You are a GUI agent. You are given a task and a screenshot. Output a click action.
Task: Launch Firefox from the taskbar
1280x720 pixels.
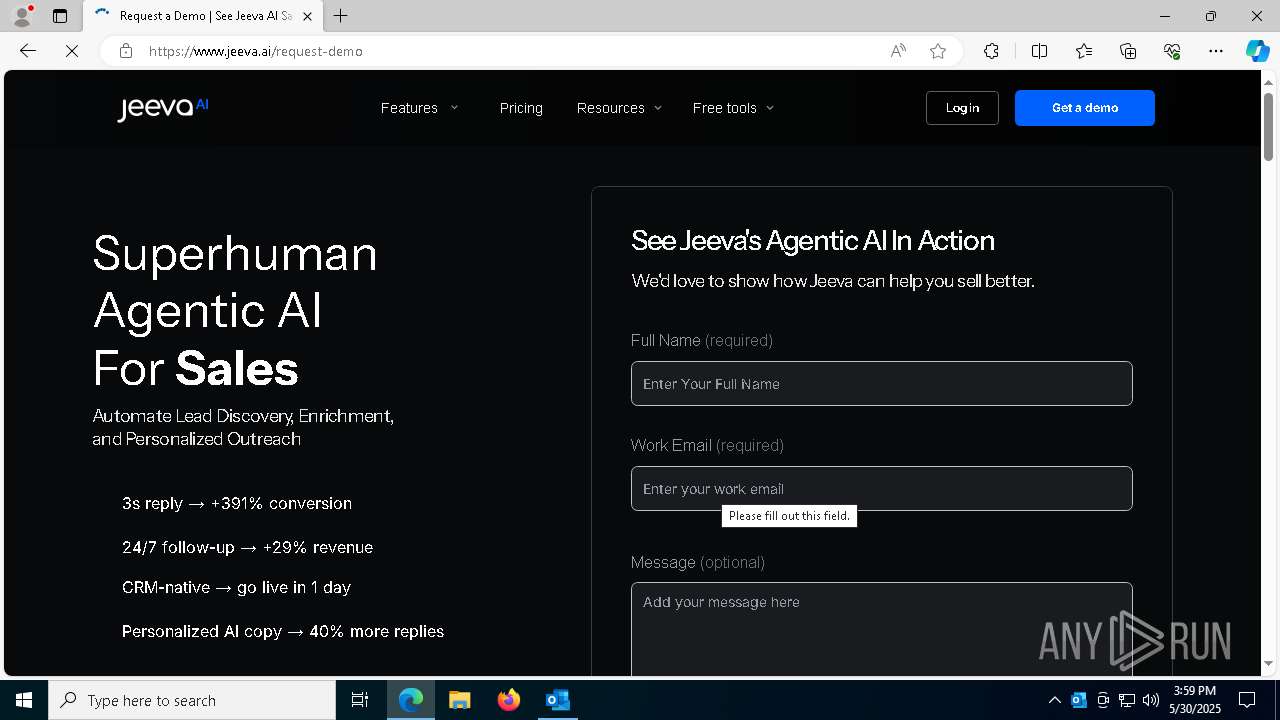(509, 700)
